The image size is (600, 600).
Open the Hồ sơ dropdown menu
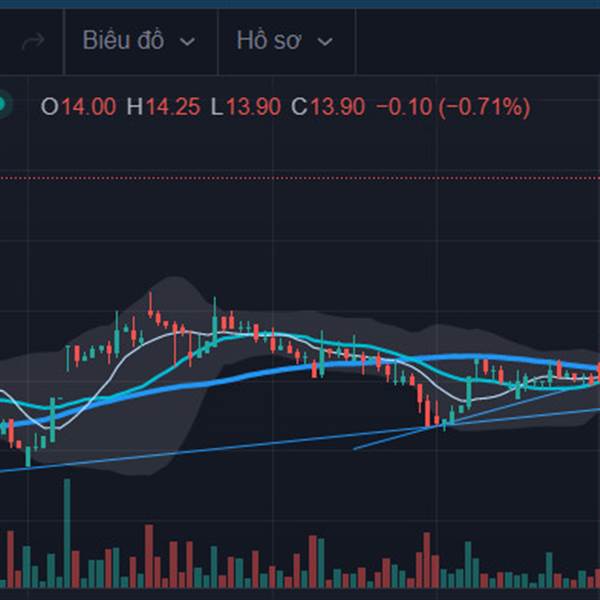point(285,41)
